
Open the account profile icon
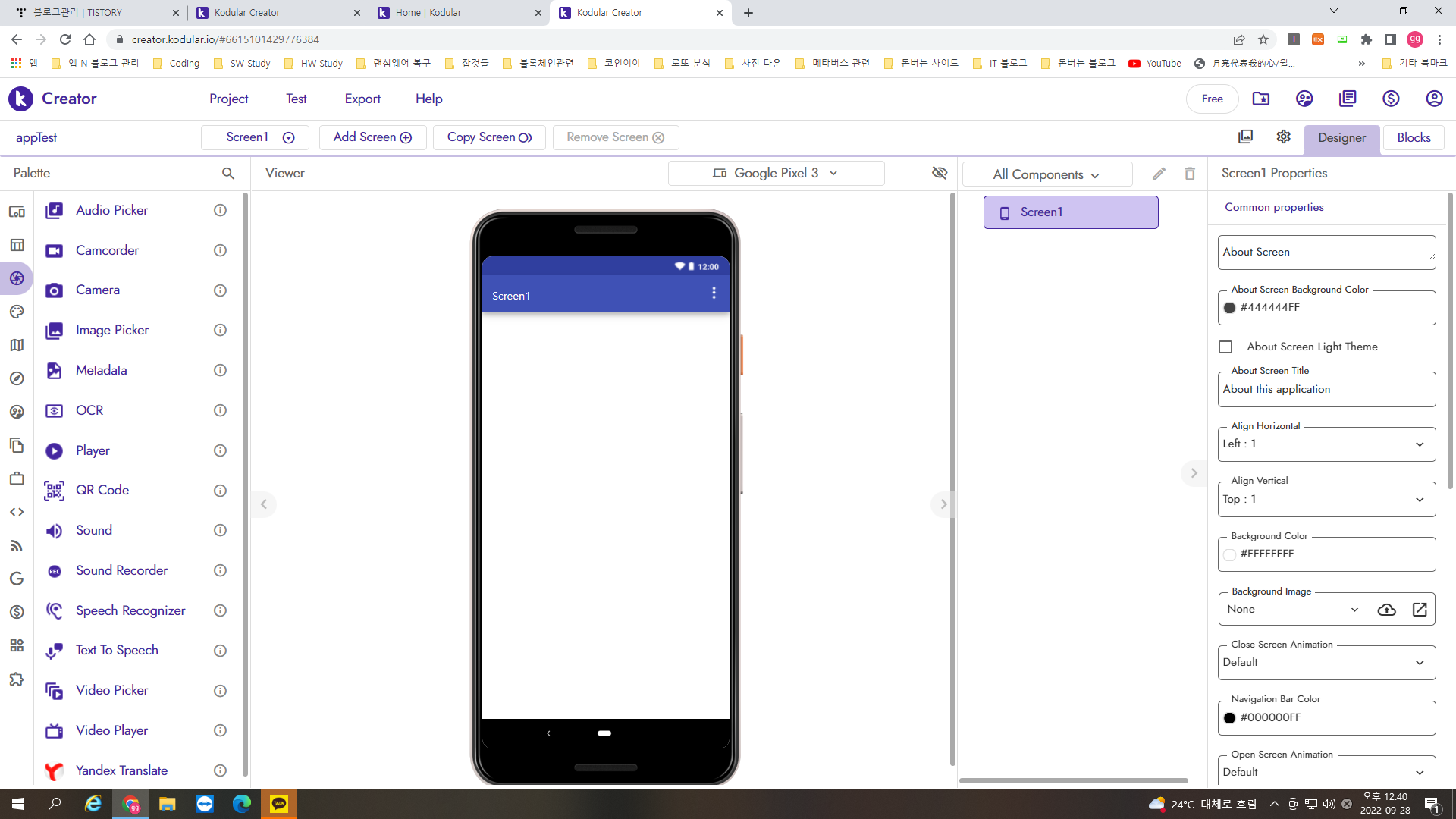click(x=1433, y=99)
